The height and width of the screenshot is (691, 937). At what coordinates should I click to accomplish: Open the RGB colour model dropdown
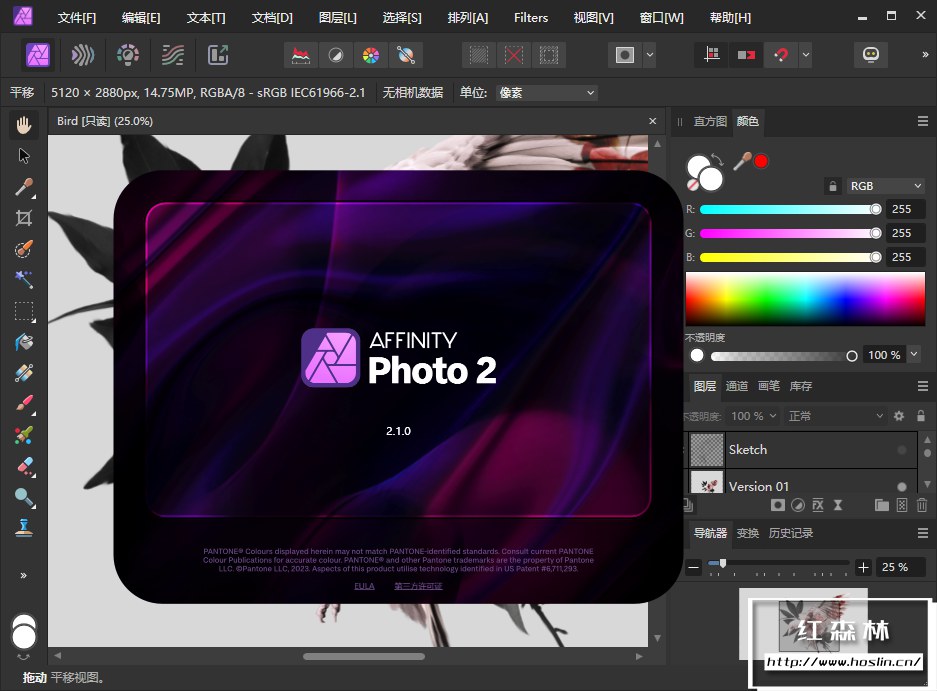[885, 186]
